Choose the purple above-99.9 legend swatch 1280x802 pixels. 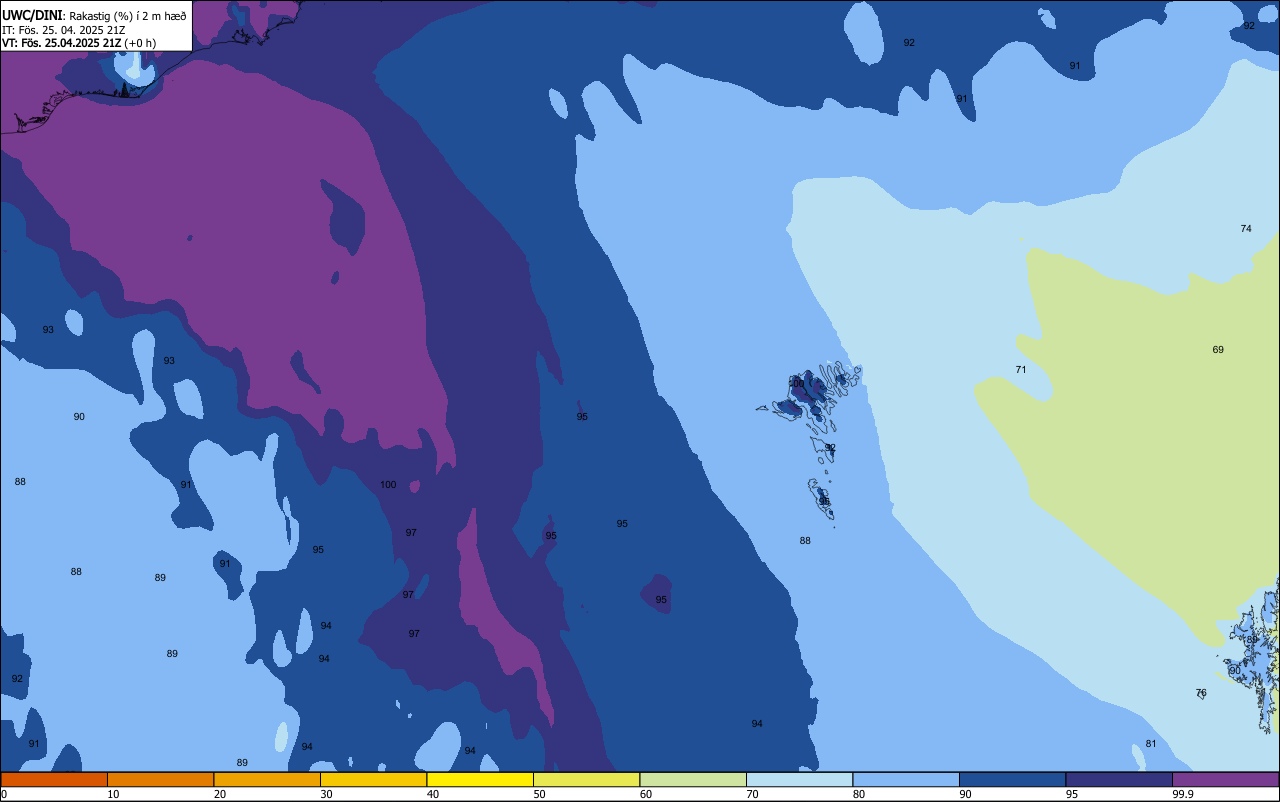pyautogui.click(x=1225, y=779)
